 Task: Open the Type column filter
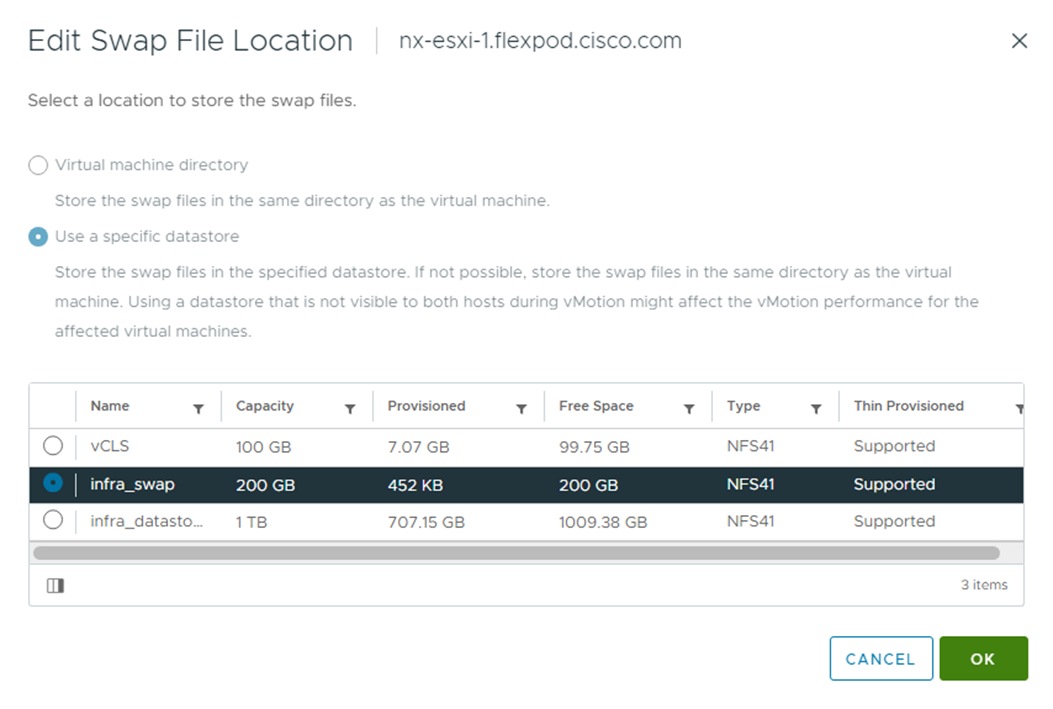coord(816,409)
